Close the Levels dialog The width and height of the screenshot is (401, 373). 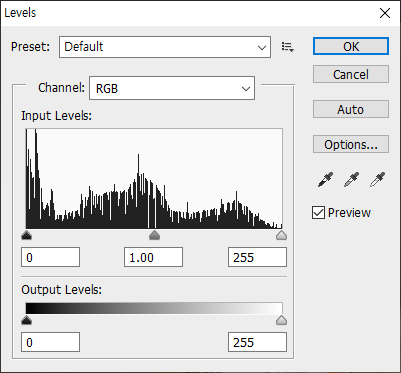tap(385, 13)
